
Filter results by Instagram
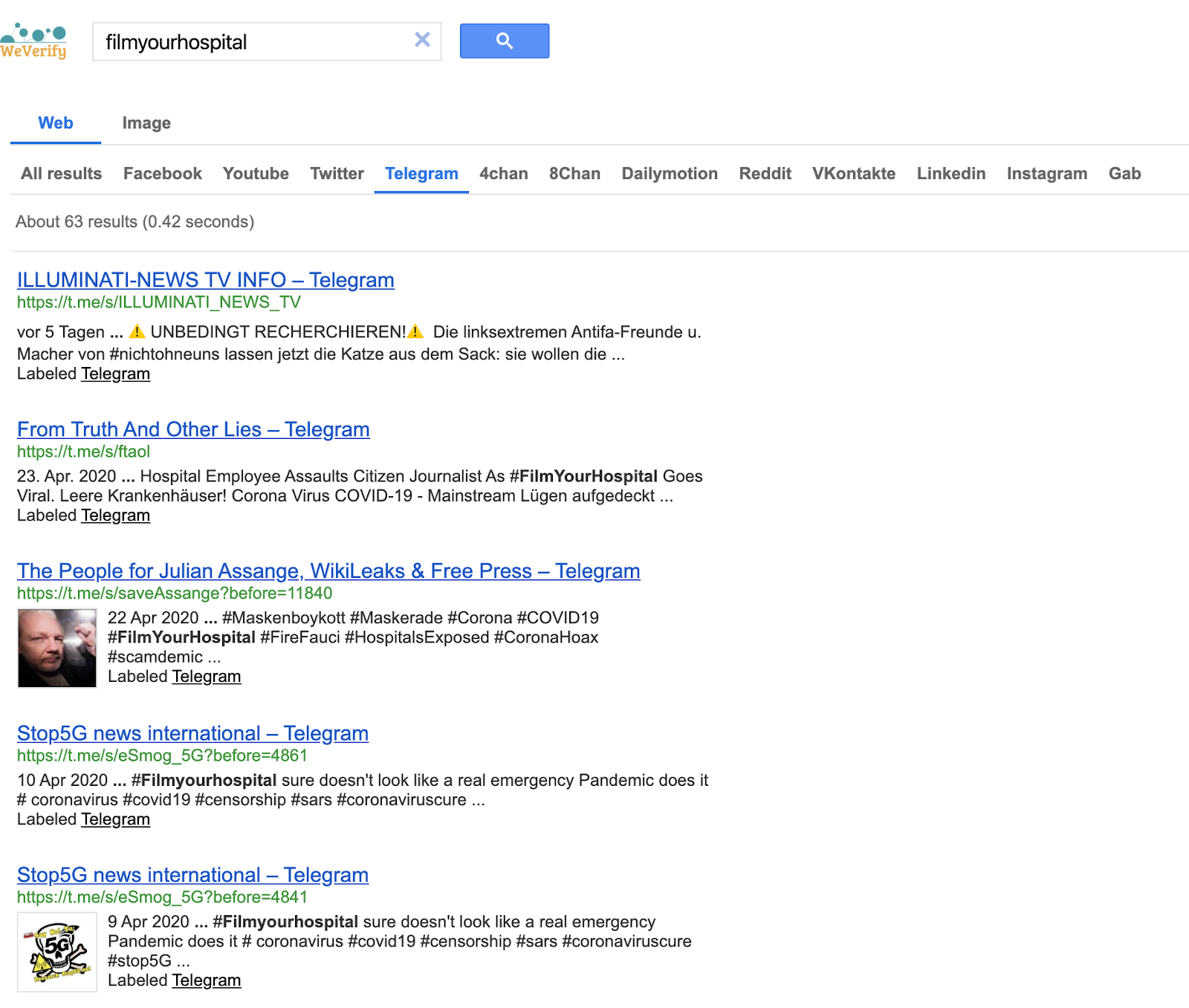[1047, 174]
